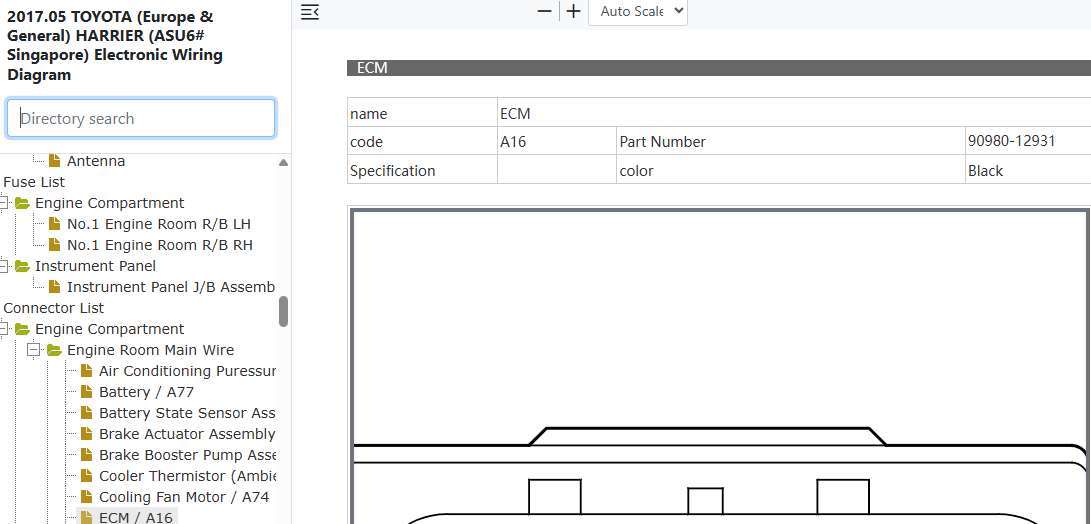Click the Harrier wiring diagram title

[x=115, y=46]
